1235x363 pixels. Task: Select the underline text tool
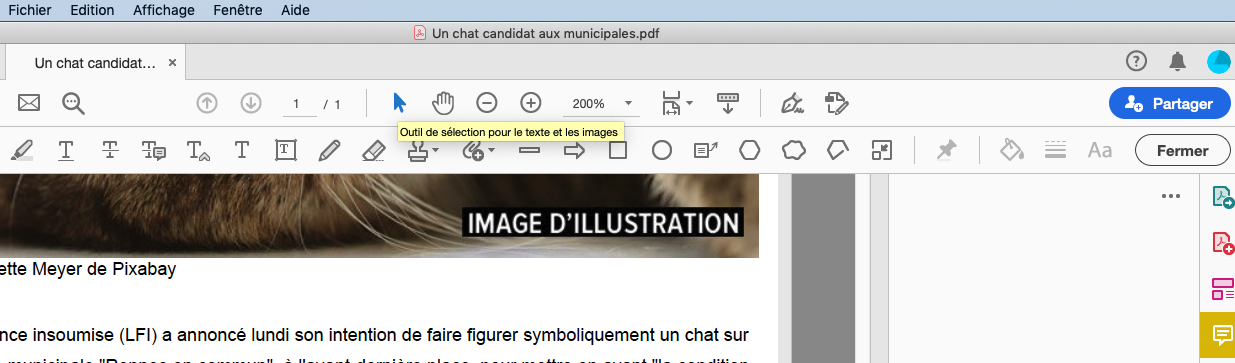pos(66,150)
